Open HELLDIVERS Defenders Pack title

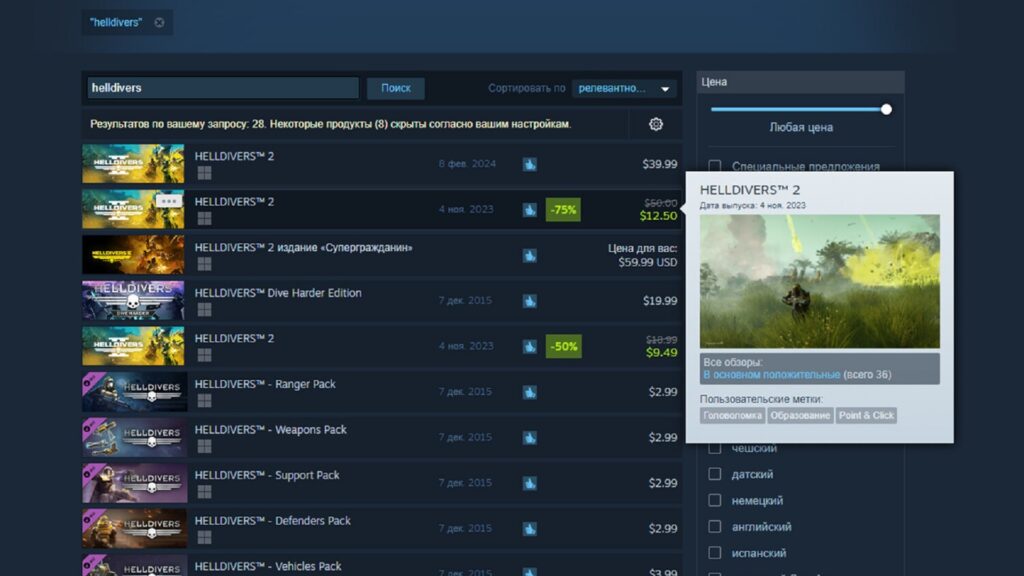[x=272, y=520]
